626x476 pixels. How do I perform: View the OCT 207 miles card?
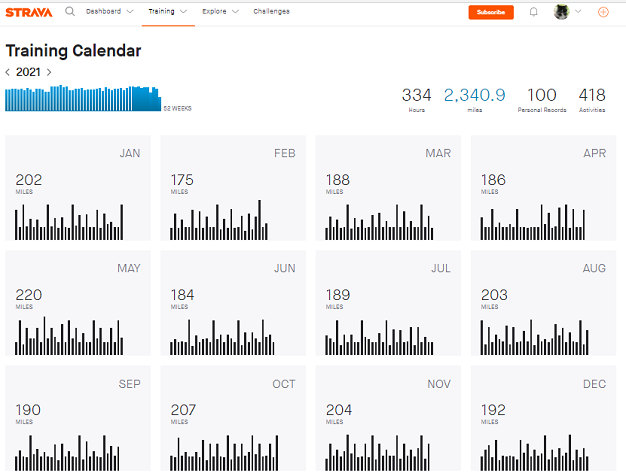[233, 418]
